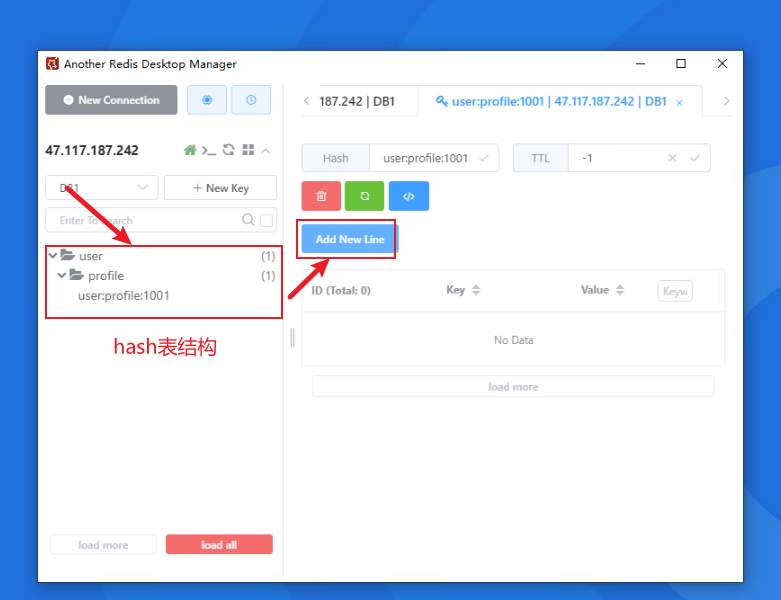Viewport: 781px width, 600px height.
Task: Click the red load all button
Action: (x=219, y=545)
